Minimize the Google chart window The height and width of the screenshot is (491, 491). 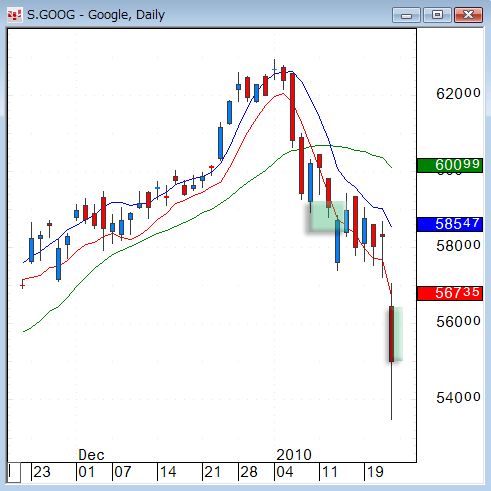coord(406,15)
